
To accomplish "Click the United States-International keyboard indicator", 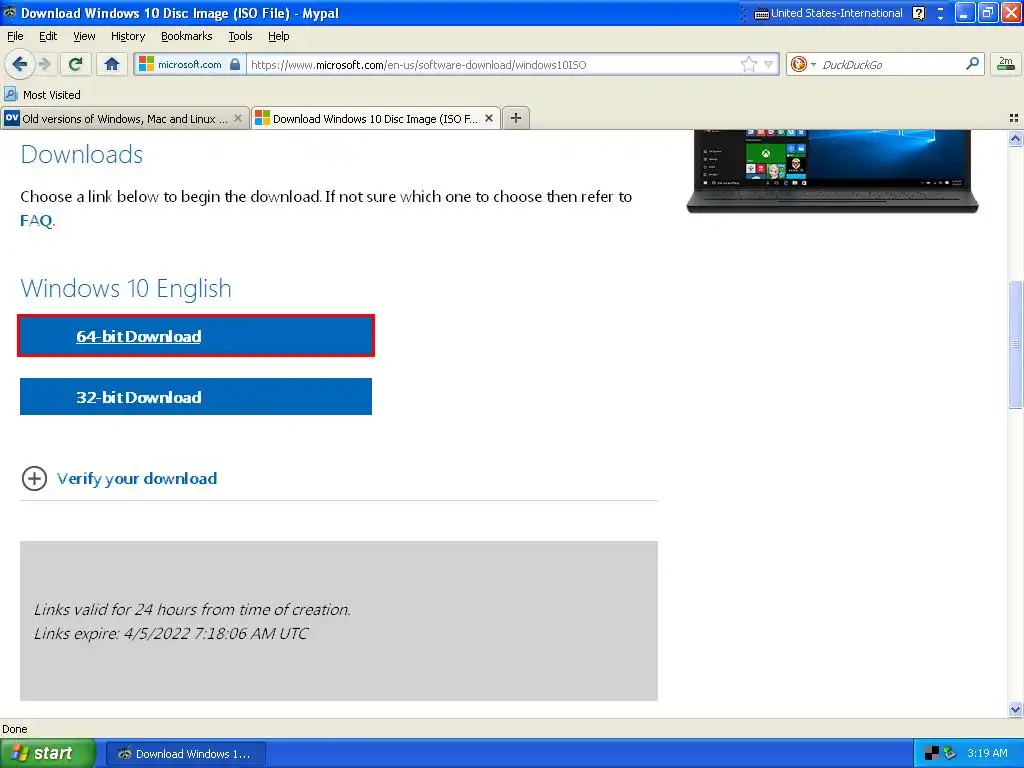I will 829,13.
